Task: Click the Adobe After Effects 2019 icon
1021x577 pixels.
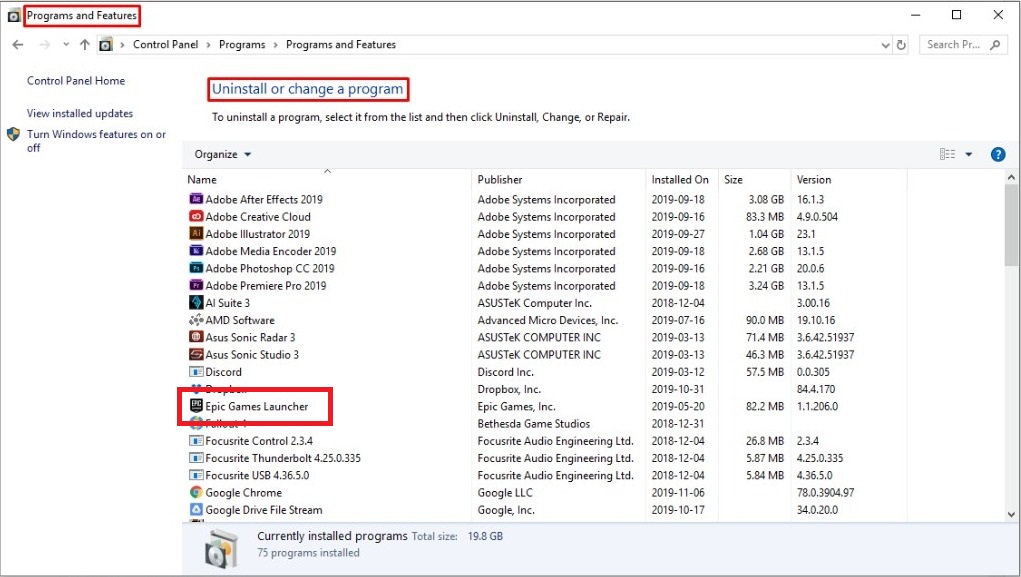Action: tap(196, 200)
